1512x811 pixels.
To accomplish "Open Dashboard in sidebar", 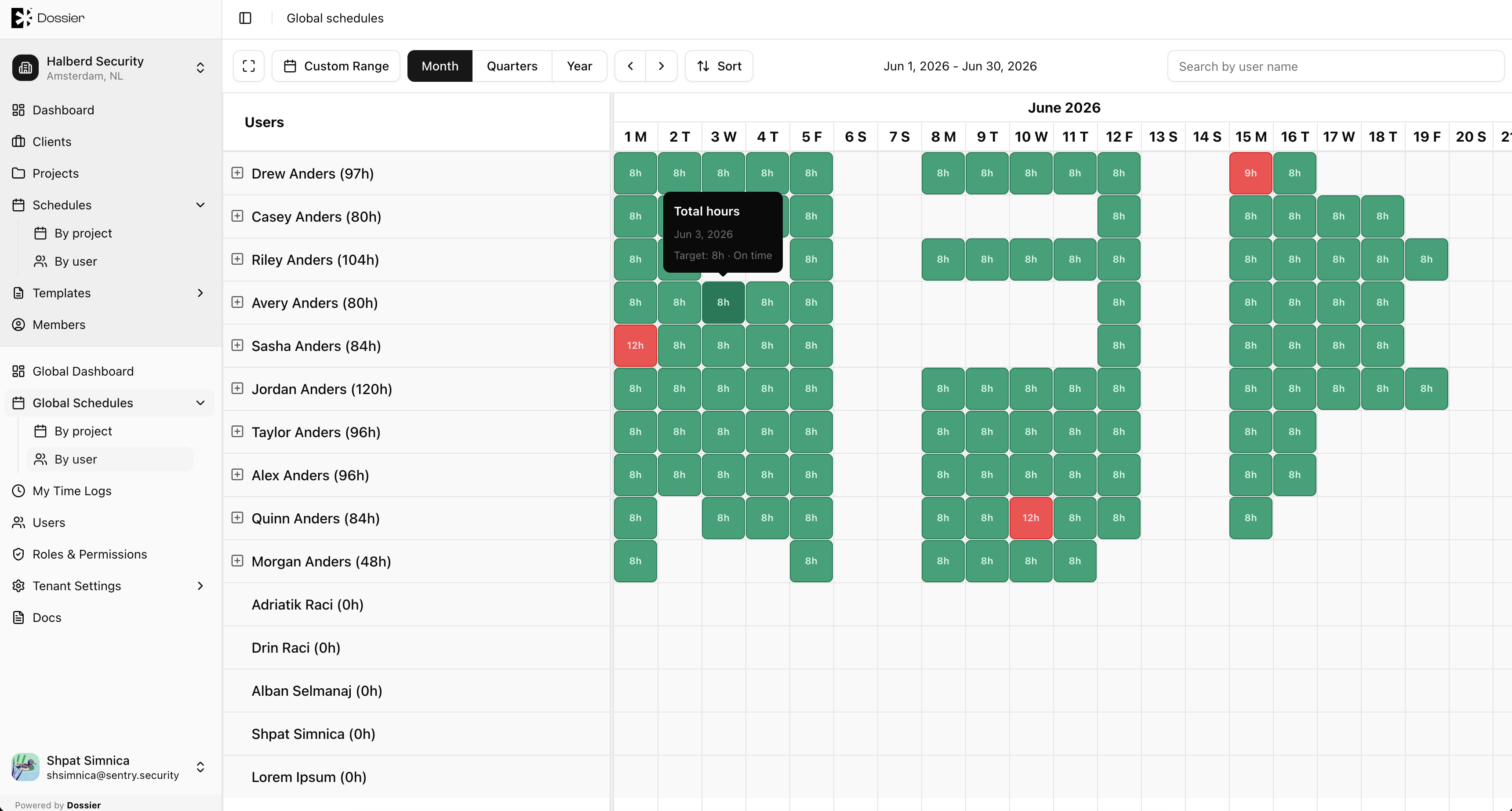I will (x=63, y=110).
